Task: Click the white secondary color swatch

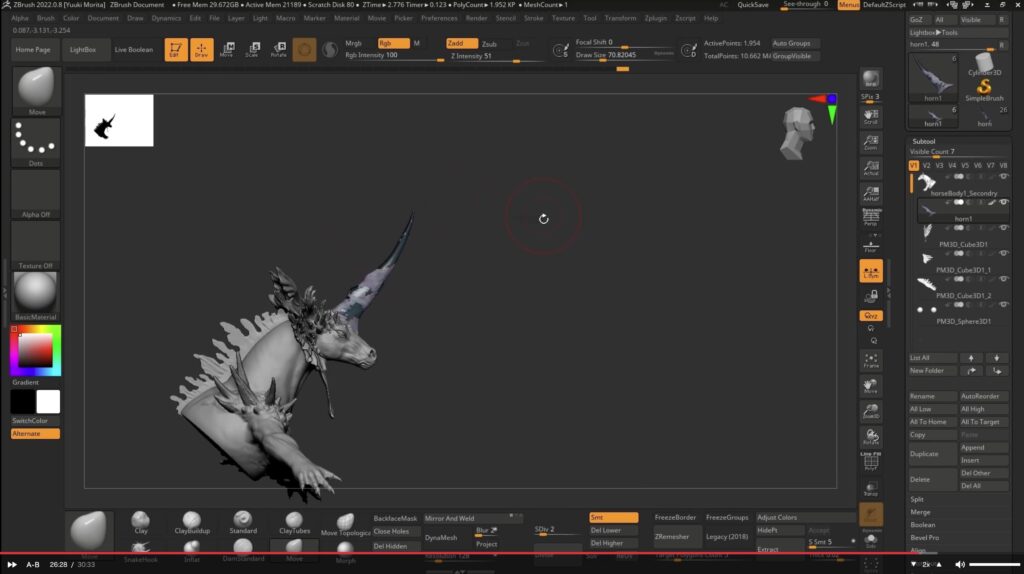Action: coord(48,402)
